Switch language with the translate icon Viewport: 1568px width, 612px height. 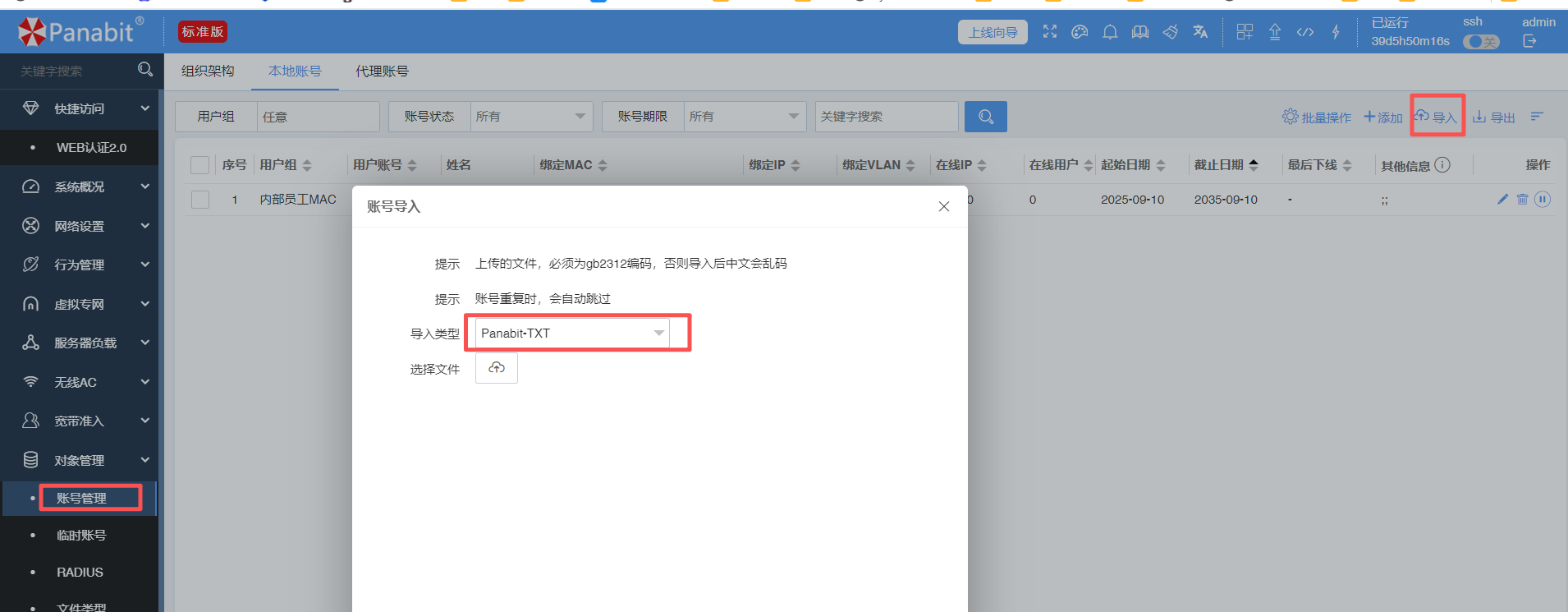coord(1200,32)
